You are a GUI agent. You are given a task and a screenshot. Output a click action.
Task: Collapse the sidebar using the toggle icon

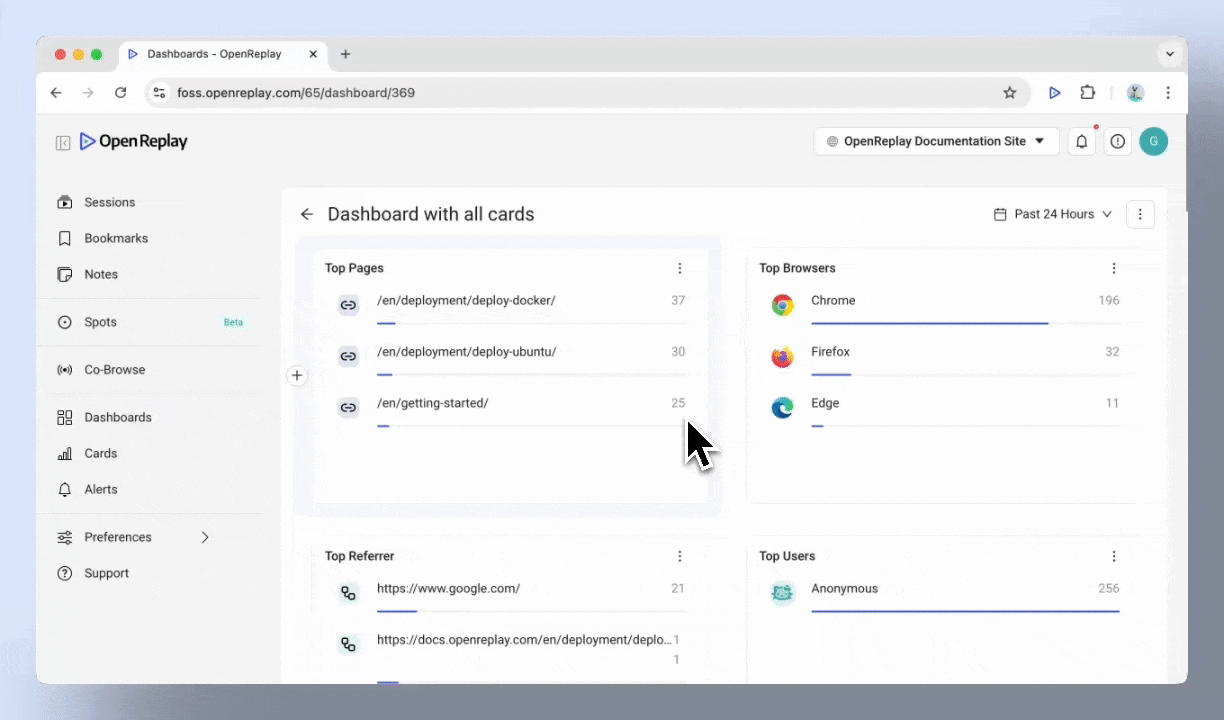click(x=63, y=142)
